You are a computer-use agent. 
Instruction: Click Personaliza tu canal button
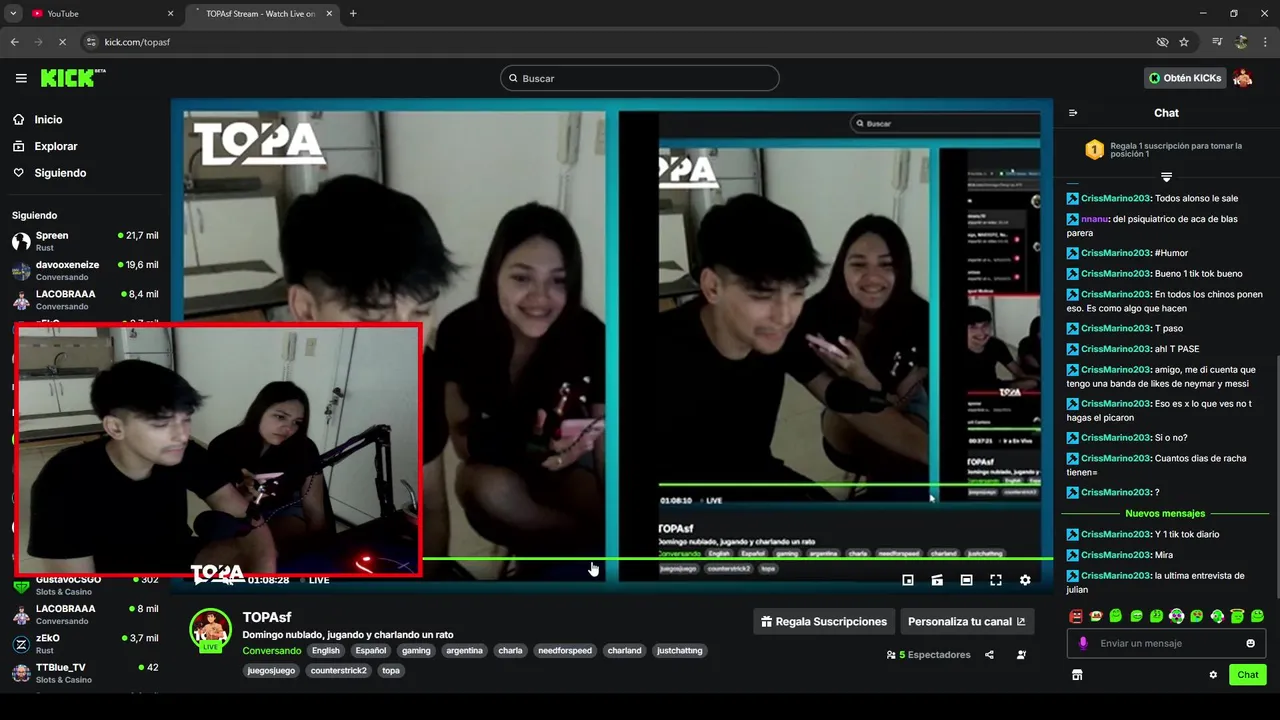coord(967,621)
